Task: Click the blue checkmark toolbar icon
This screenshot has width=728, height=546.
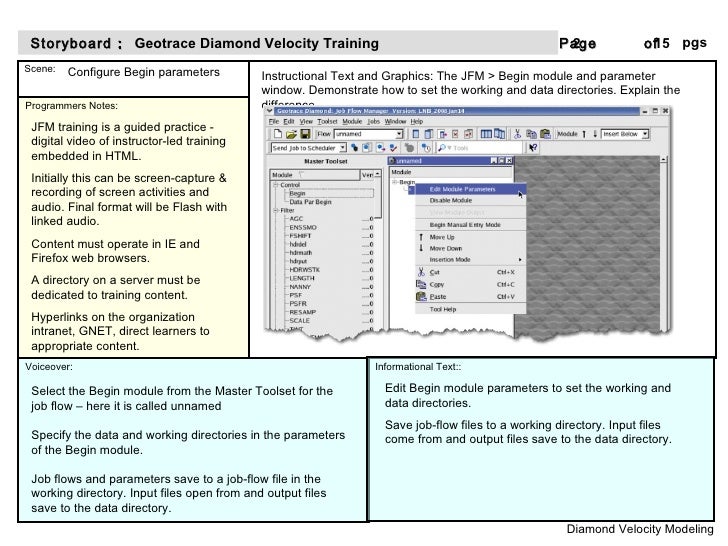Action: (393, 148)
